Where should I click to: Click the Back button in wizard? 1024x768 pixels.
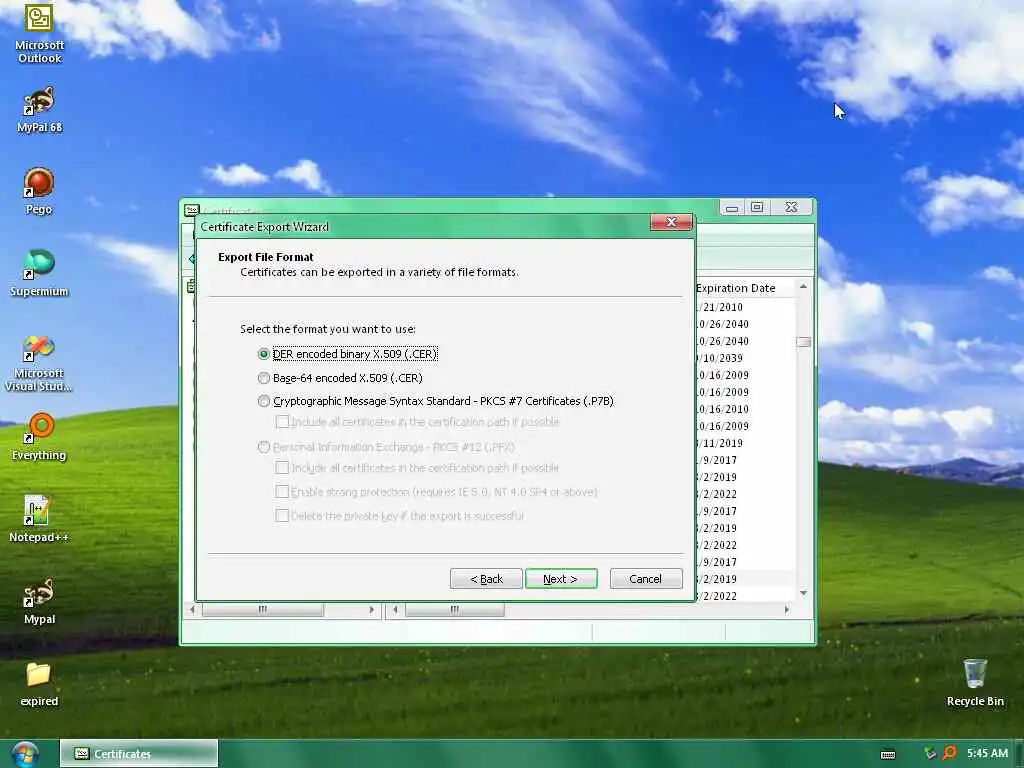pos(486,579)
